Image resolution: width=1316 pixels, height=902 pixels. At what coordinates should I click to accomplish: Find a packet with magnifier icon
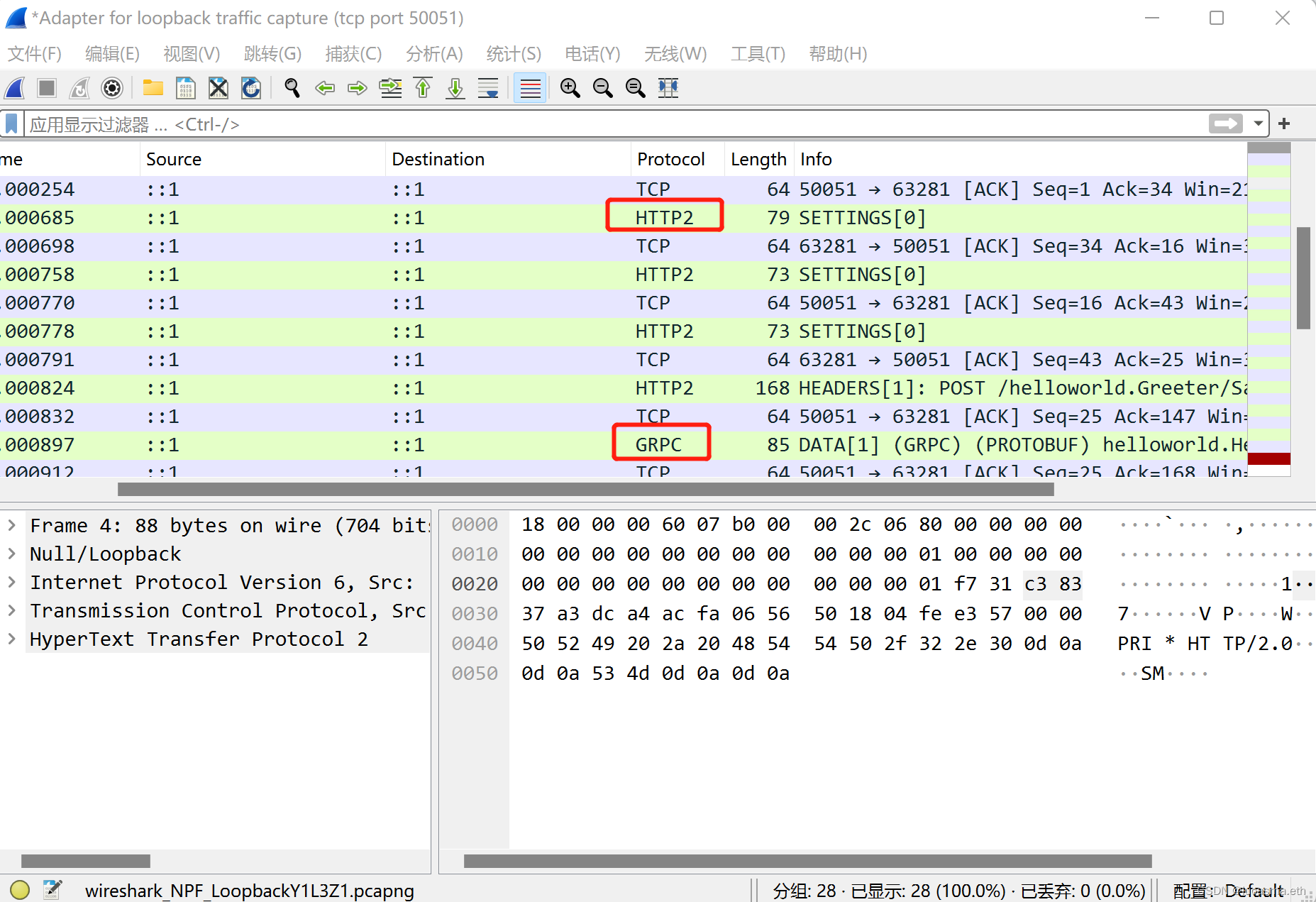pos(292,88)
